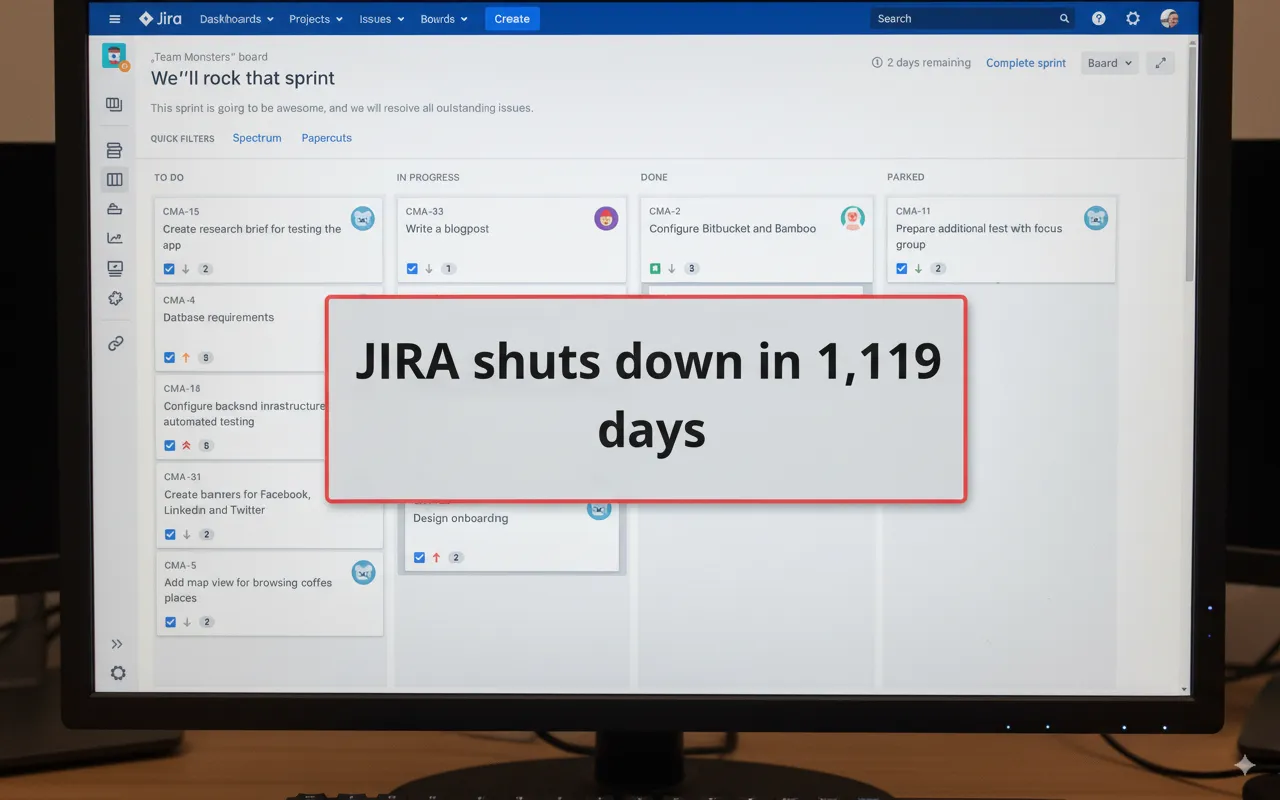This screenshot has width=1280, height=800.
Task: Open the Baard dropdown near Complete sprint
Action: click(x=1108, y=62)
